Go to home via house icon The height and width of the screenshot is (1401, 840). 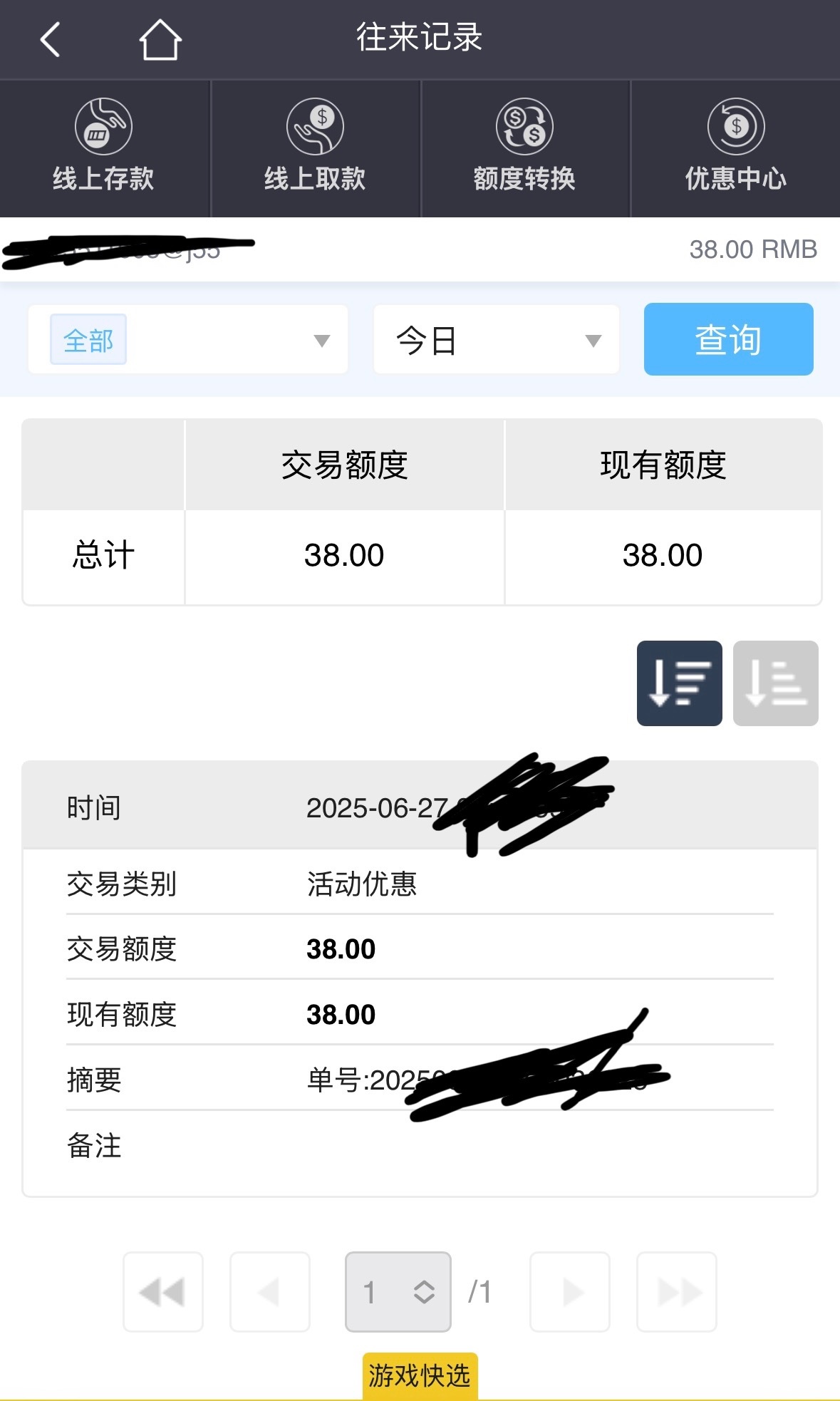click(160, 39)
